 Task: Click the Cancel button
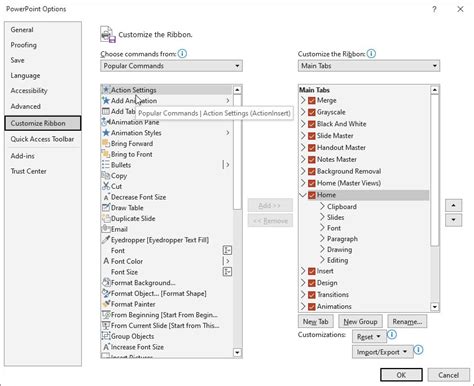pos(448,375)
